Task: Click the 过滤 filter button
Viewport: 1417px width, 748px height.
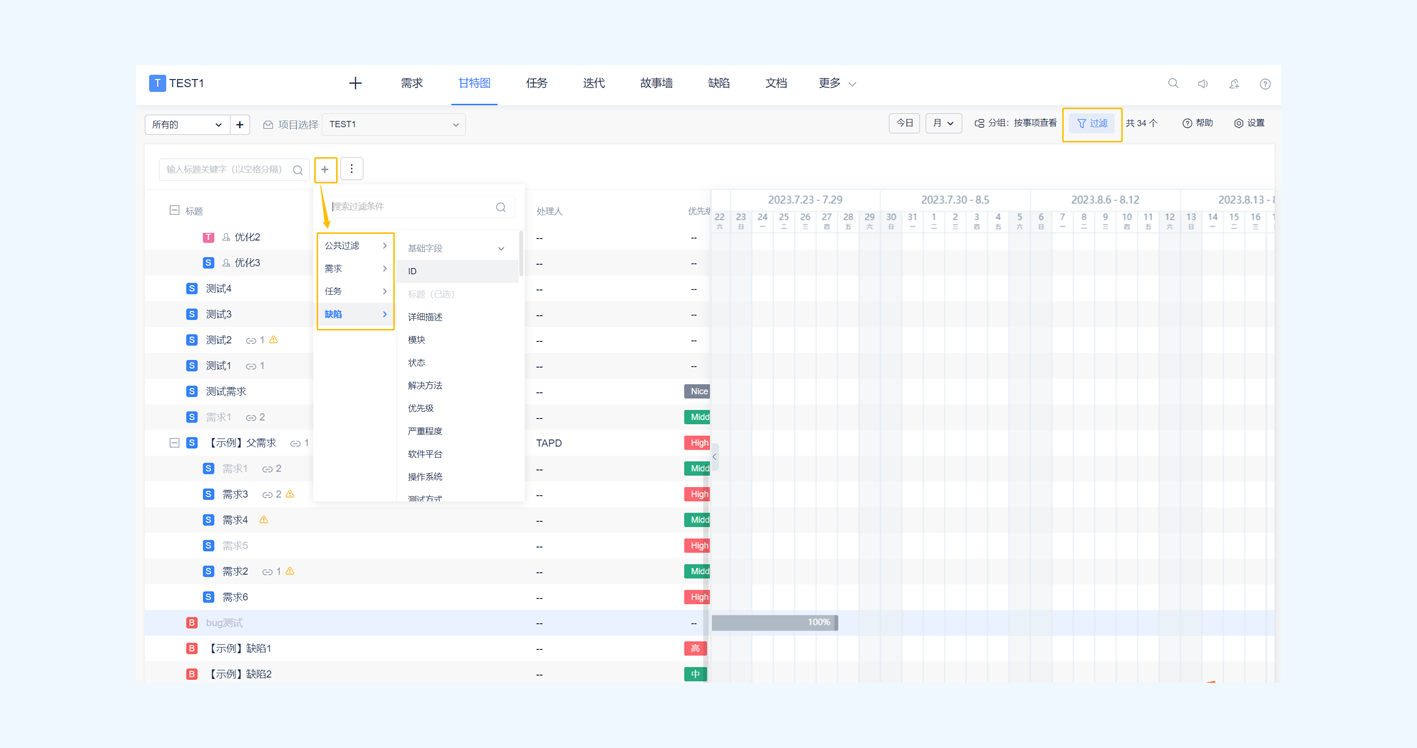Action: pos(1092,124)
